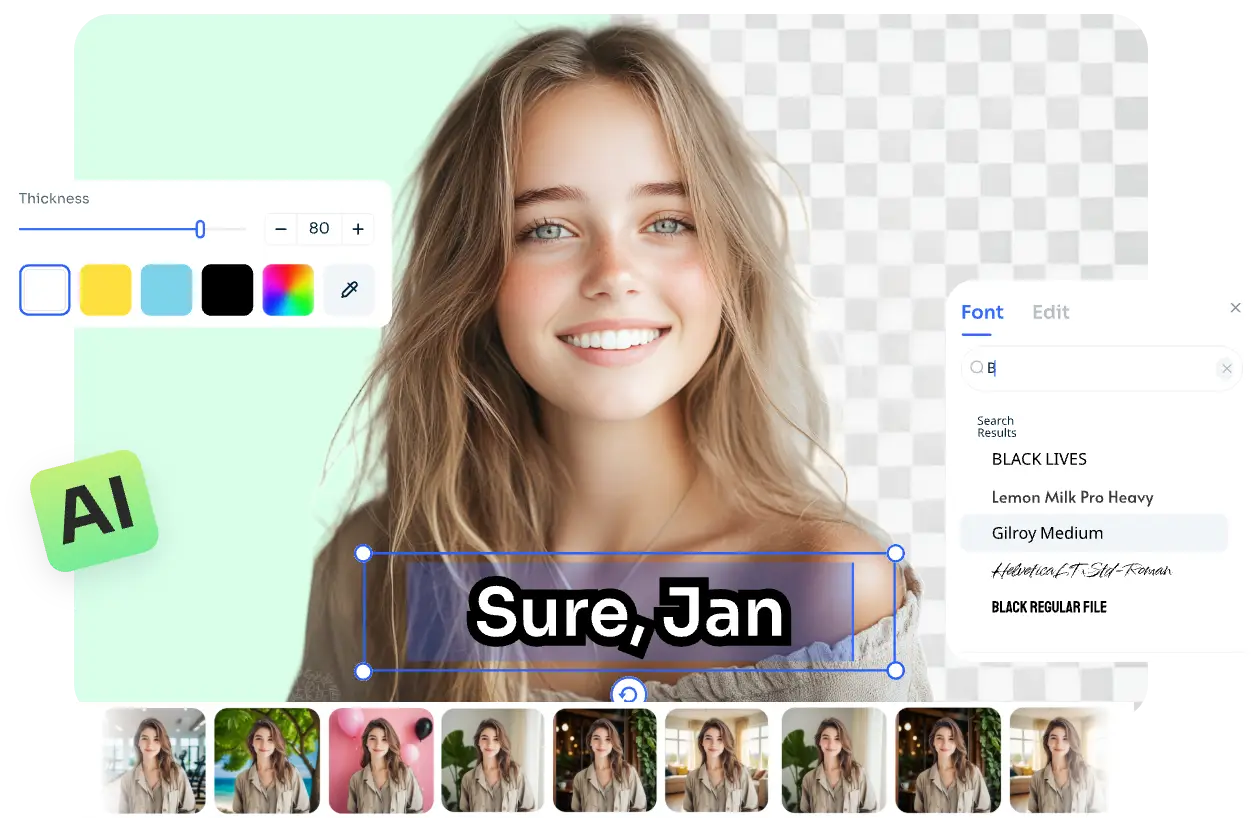Decrease thickness with minus button
This screenshot has width=1260, height=840.
(281, 229)
